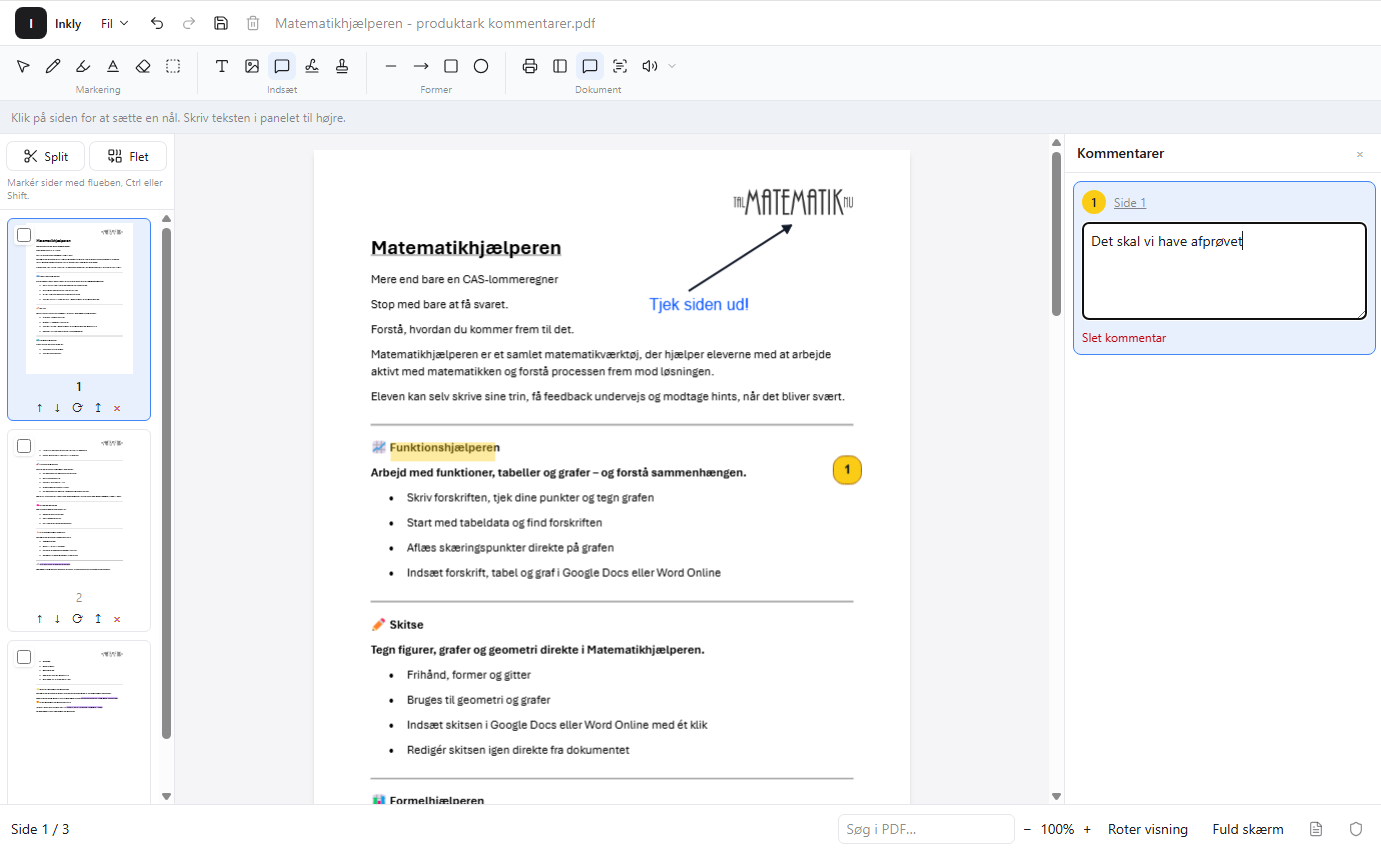This screenshot has width=1381, height=853.
Task: Tick the checkbox on page 2 thumbnail
Action: pyautogui.click(x=24, y=446)
